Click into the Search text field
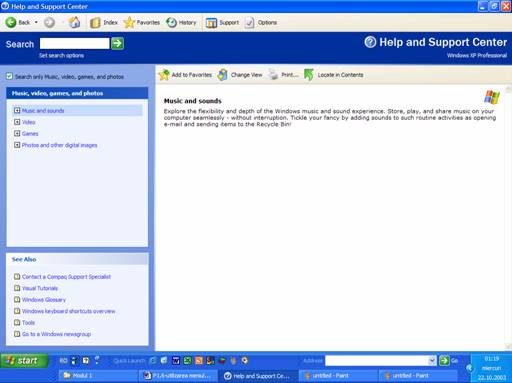This screenshot has width=512, height=383. [74, 43]
